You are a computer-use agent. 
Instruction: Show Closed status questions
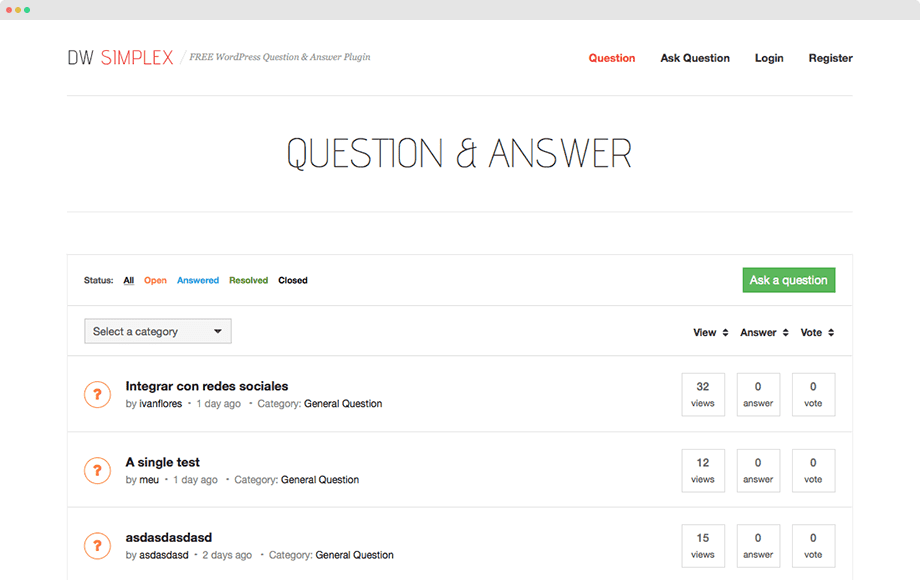click(x=293, y=281)
